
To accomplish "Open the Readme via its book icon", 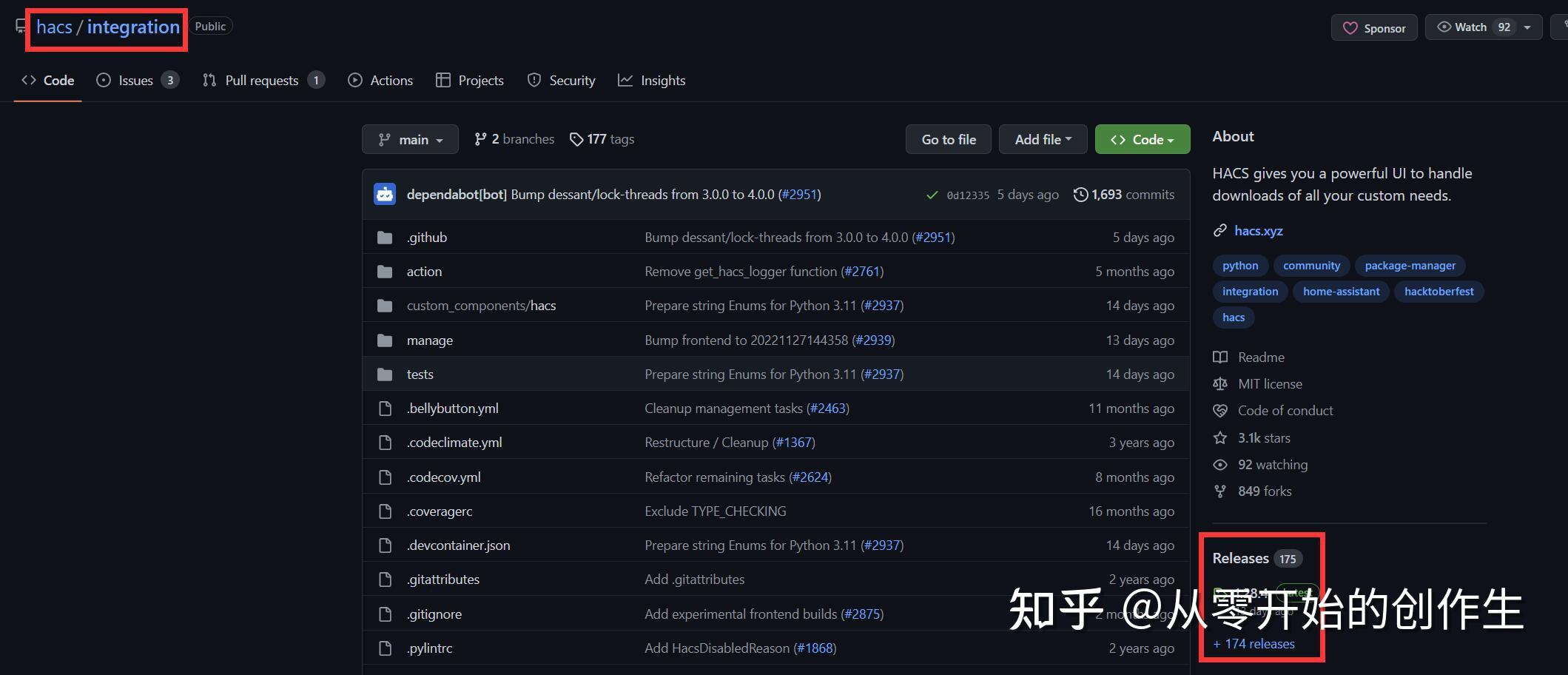I will pos(1221,357).
